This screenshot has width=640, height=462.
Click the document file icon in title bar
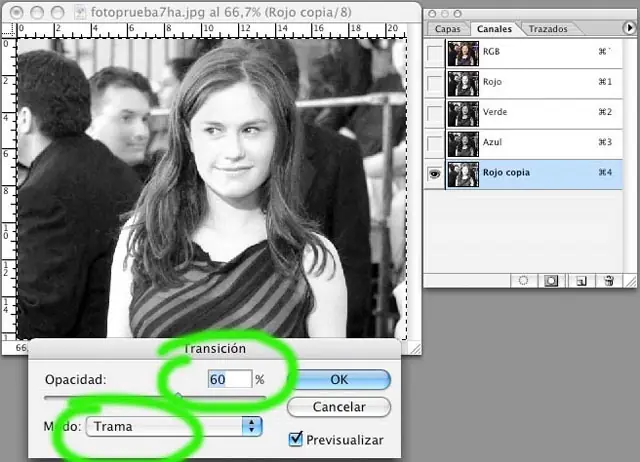80,13
